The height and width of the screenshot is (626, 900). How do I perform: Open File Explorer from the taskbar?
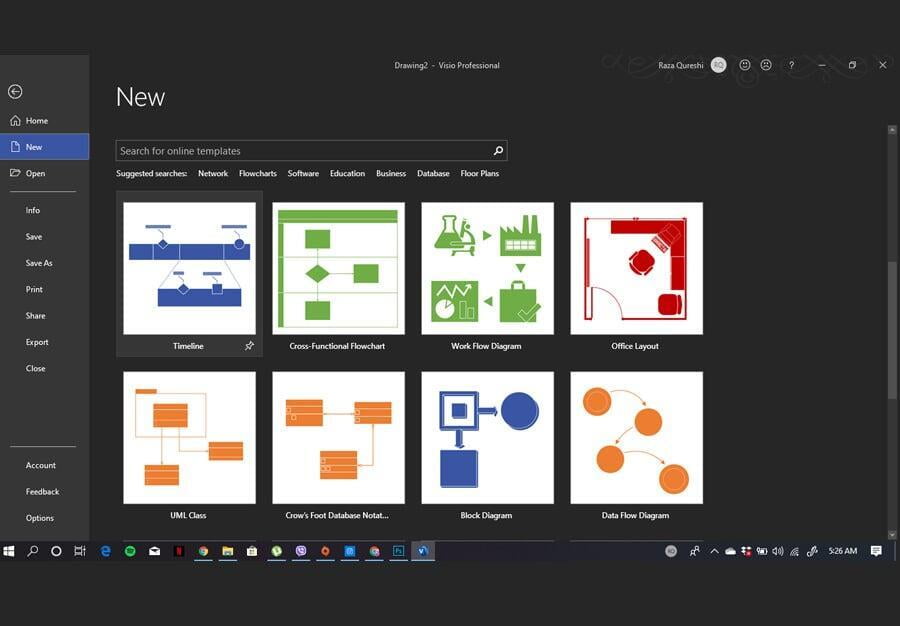228,551
